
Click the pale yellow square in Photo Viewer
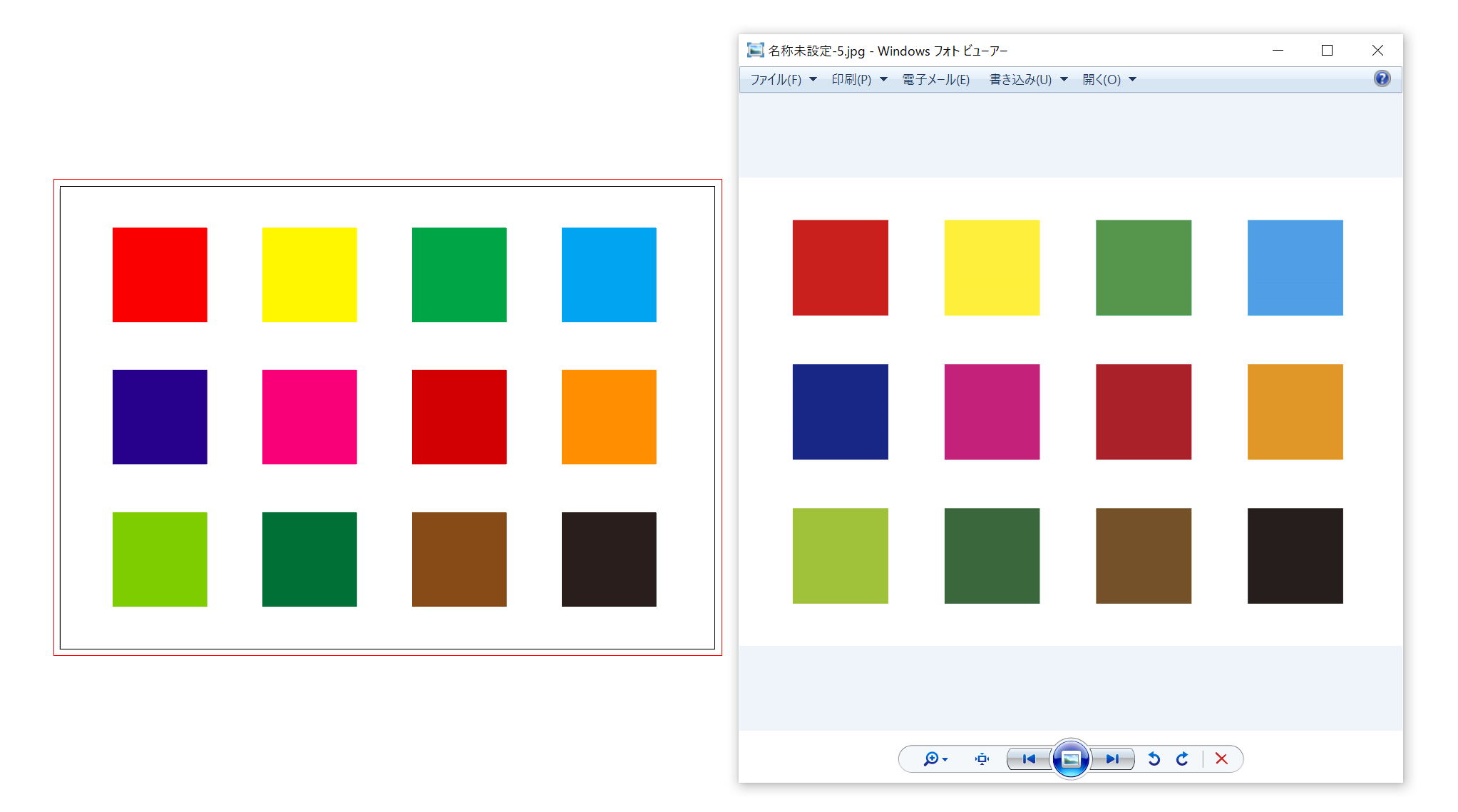click(x=992, y=267)
